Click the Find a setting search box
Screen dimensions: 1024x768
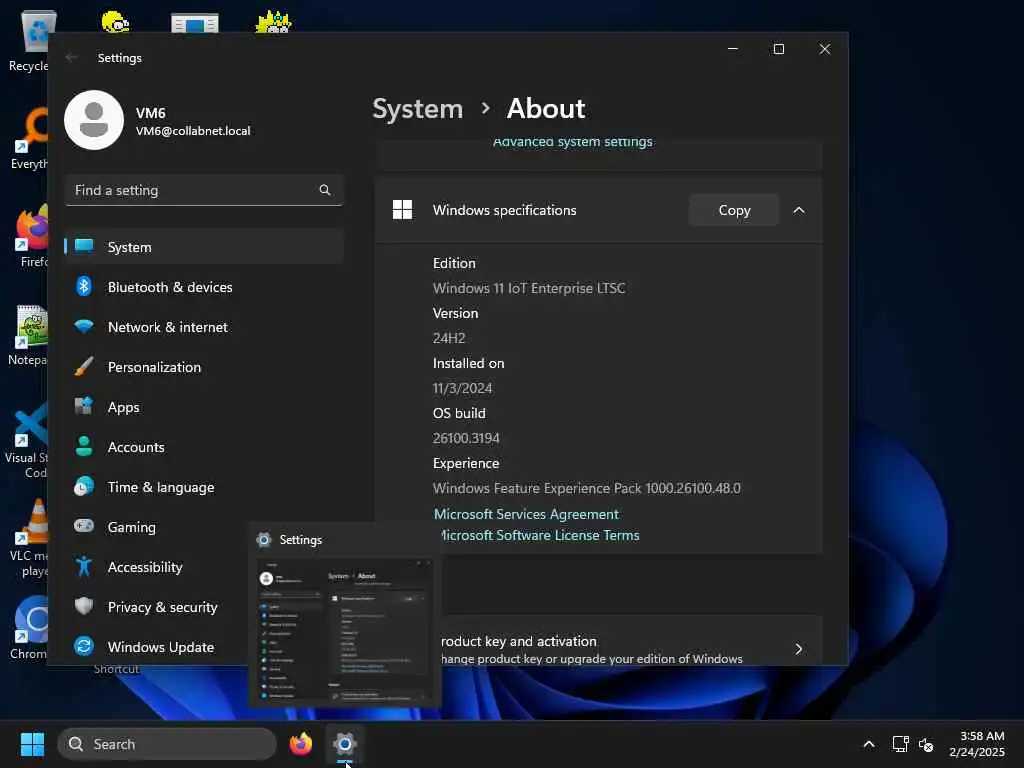204,190
